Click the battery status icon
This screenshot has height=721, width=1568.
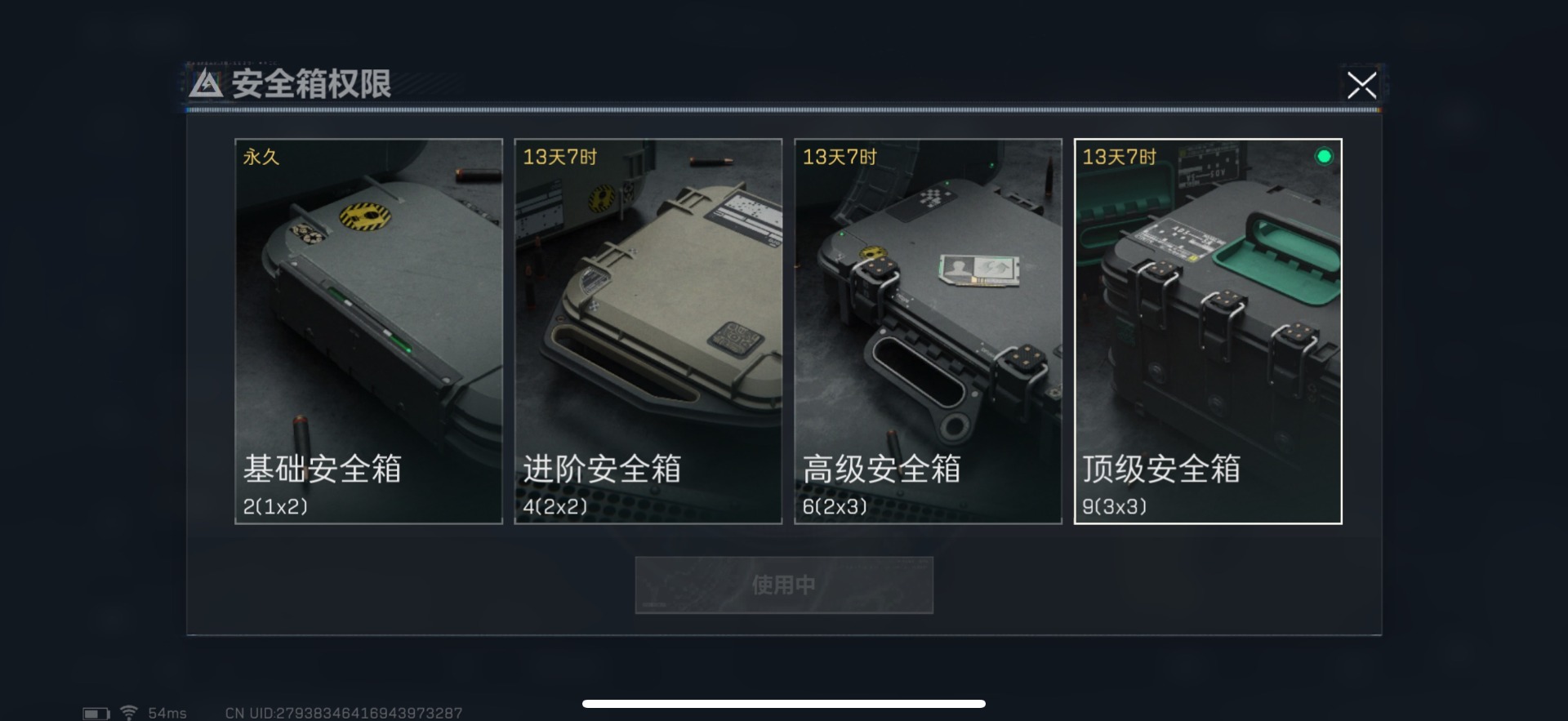pyautogui.click(x=96, y=714)
